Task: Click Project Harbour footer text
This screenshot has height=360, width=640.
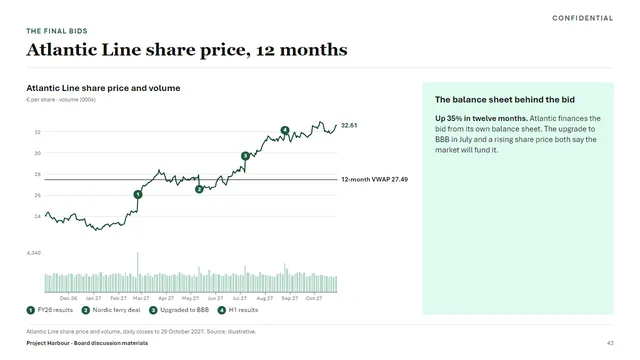Action: [87, 343]
